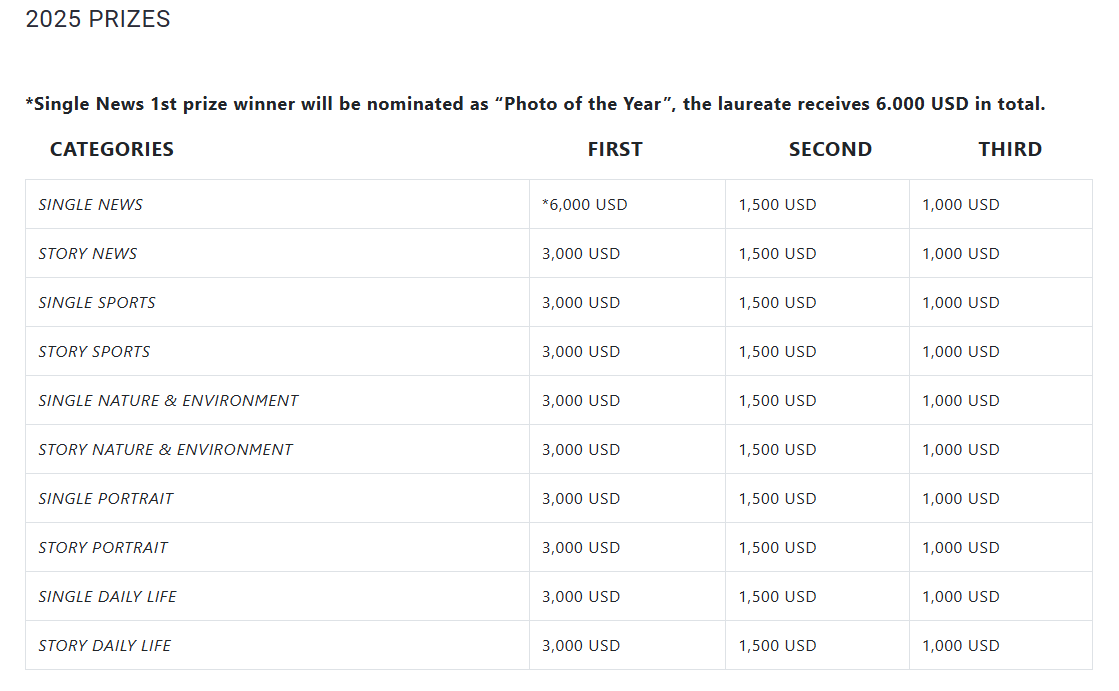Image resolution: width=1119 pixels, height=691 pixels.
Task: Click Story News first prize 3,000 USD
Action: (x=581, y=254)
